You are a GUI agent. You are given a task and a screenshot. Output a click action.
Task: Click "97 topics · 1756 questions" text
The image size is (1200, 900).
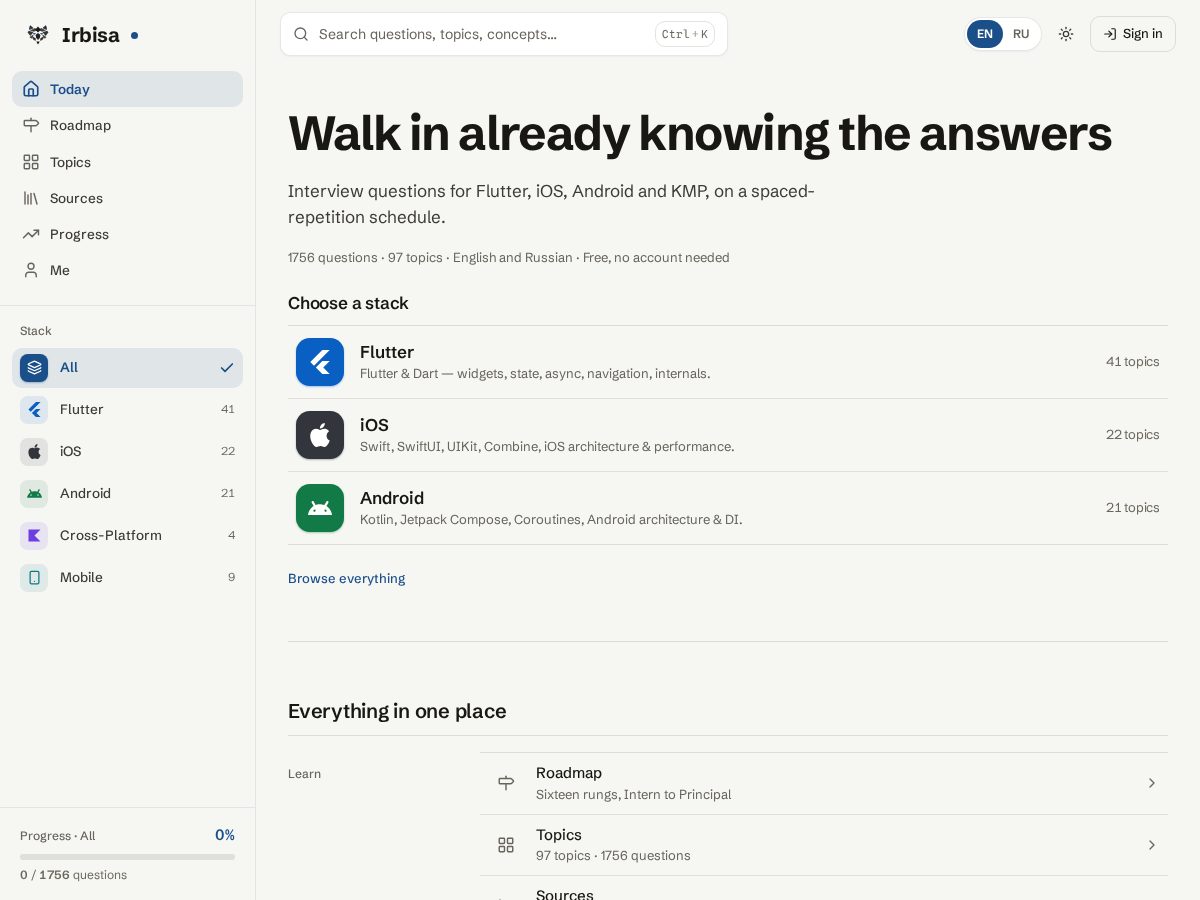(x=613, y=856)
